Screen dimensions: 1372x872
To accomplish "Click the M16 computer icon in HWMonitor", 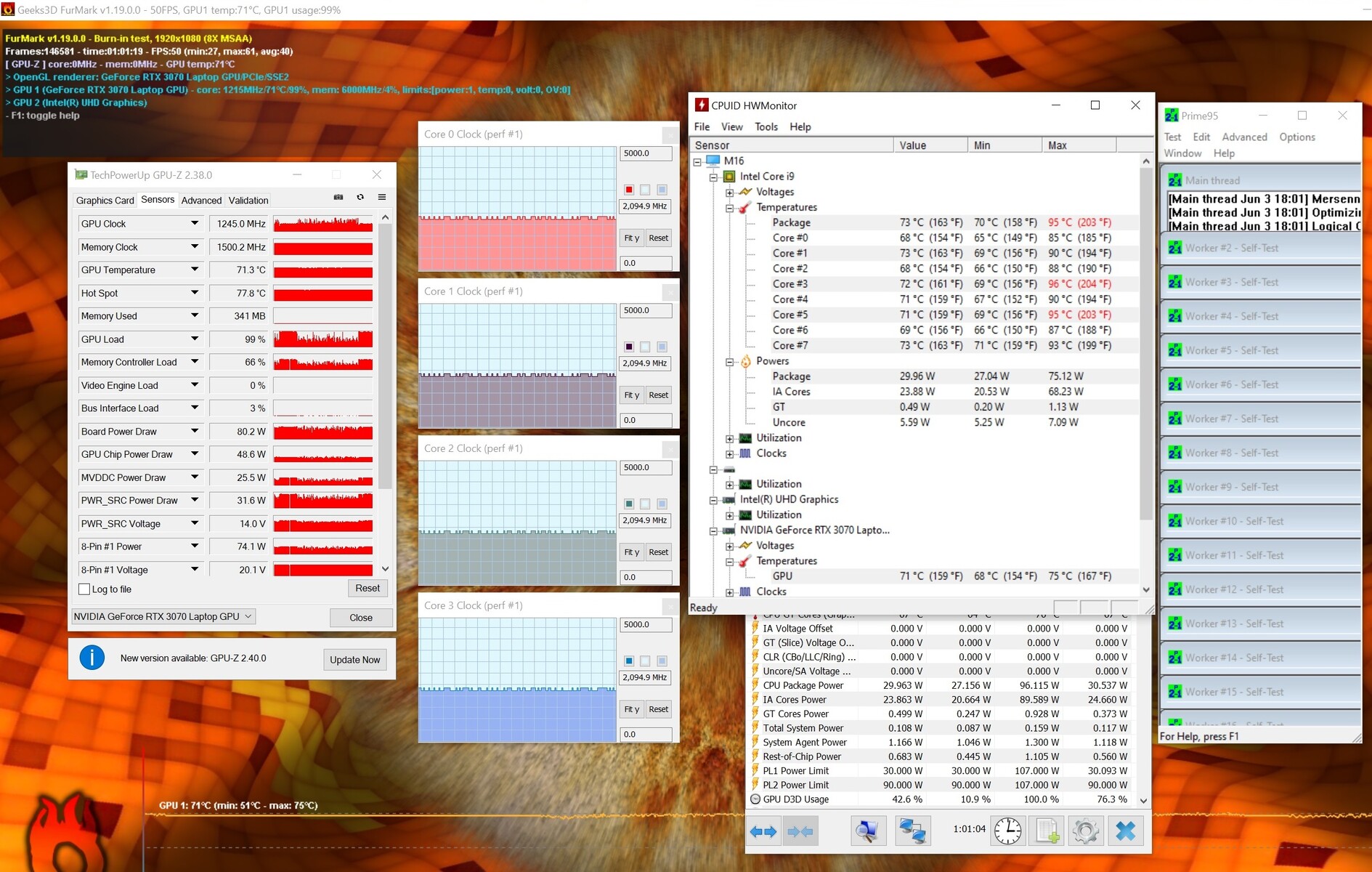I will pos(713,161).
